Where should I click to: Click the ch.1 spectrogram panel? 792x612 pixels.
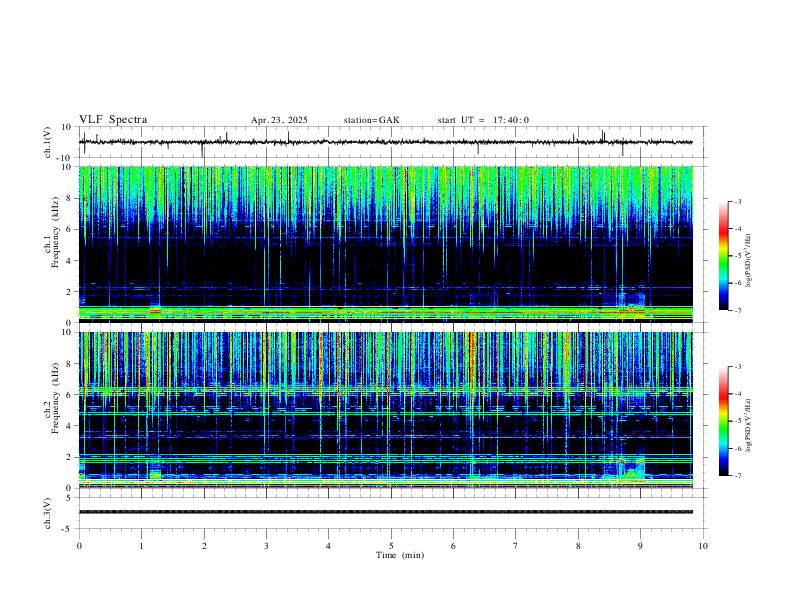(386, 244)
